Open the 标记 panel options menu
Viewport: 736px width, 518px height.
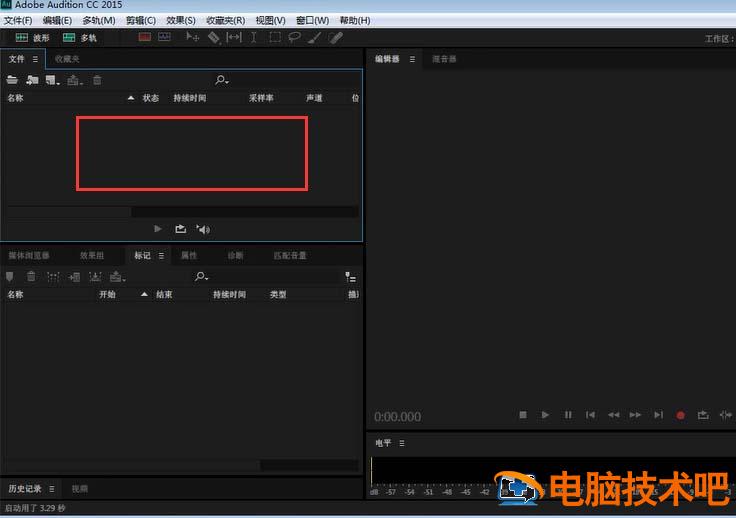161,256
